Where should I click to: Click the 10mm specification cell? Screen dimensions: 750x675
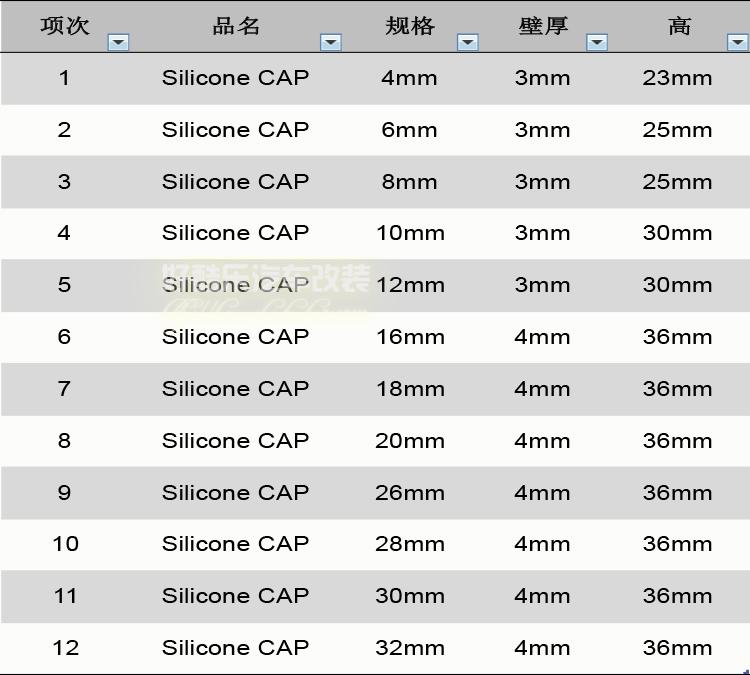coord(410,233)
